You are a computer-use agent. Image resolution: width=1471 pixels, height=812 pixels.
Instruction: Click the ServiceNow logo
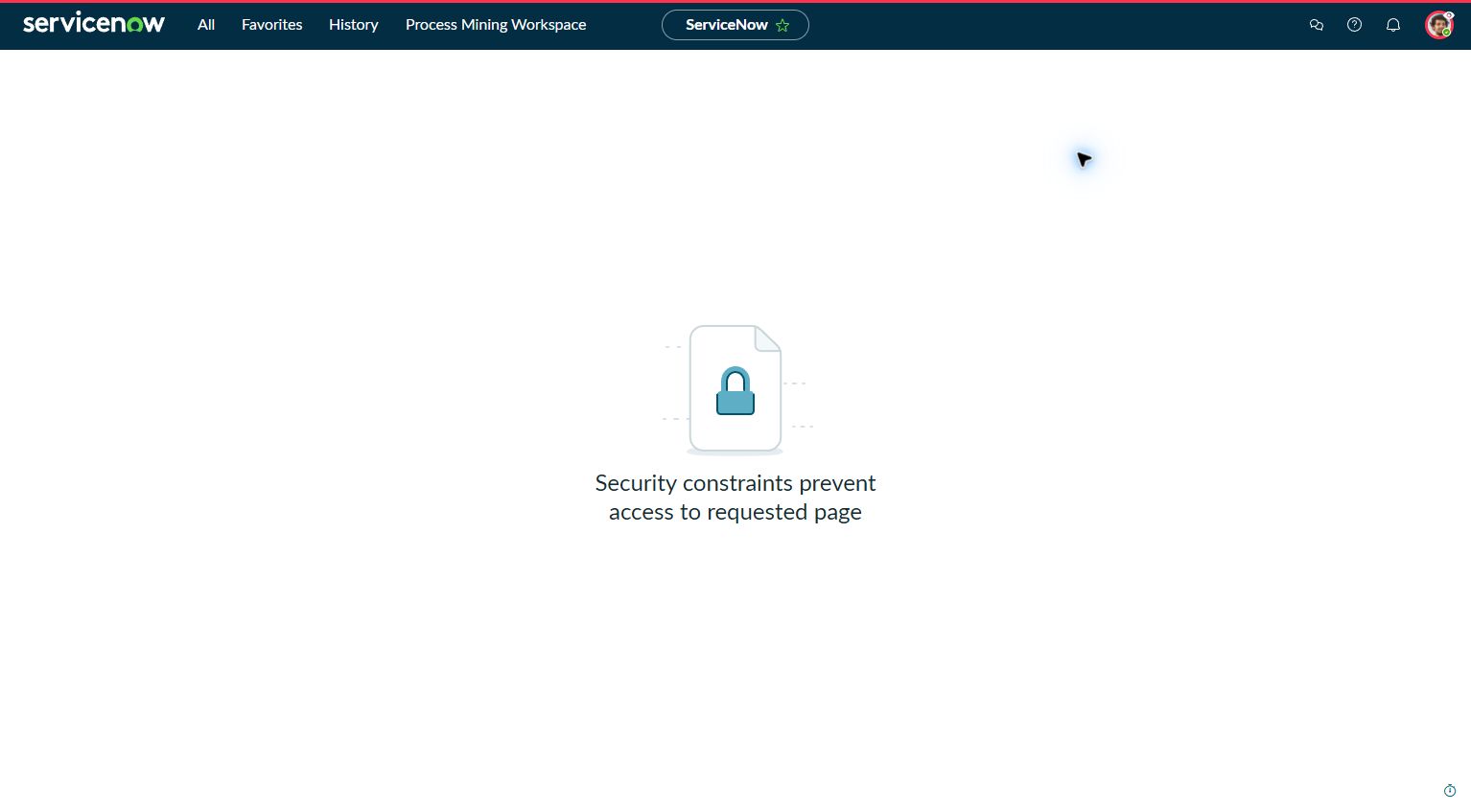click(94, 24)
